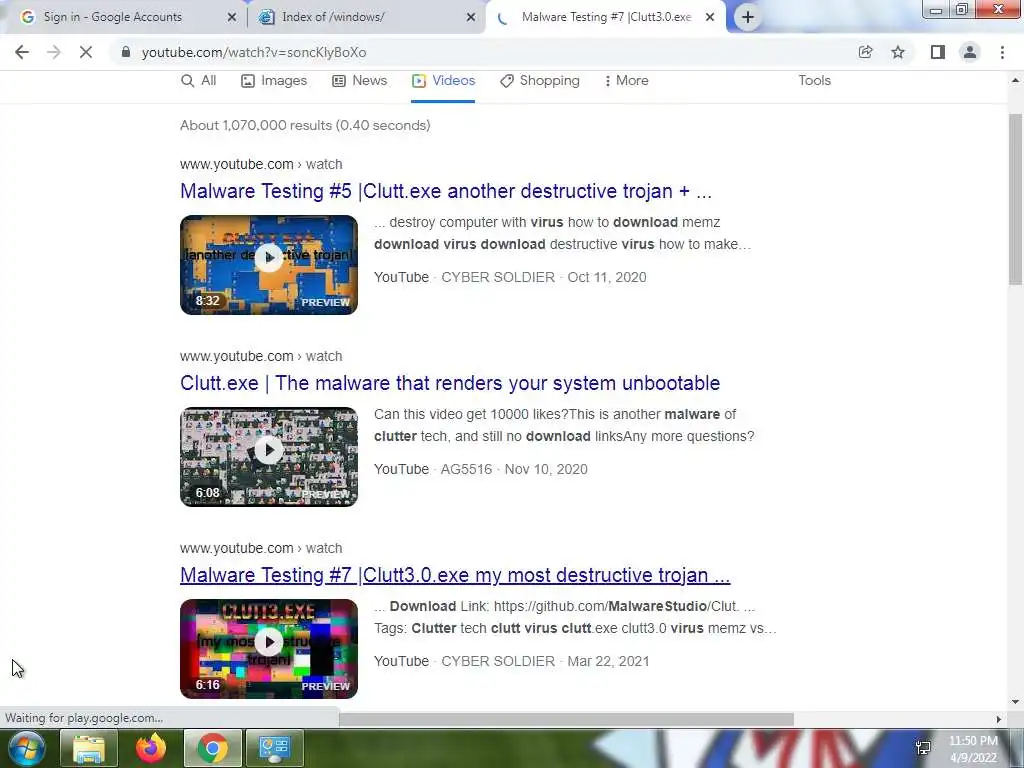The image size is (1024, 768).
Task: Go back to the previous page
Action: click(22, 52)
